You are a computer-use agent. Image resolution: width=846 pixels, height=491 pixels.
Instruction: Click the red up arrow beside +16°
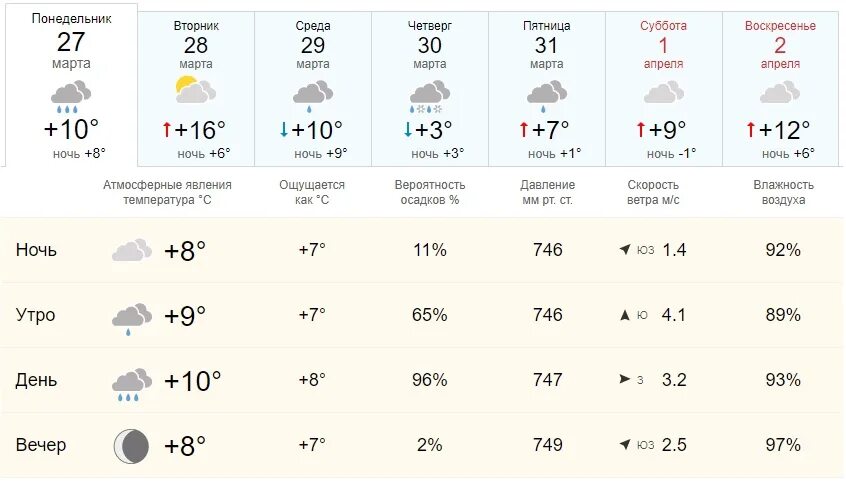[x=167, y=129]
